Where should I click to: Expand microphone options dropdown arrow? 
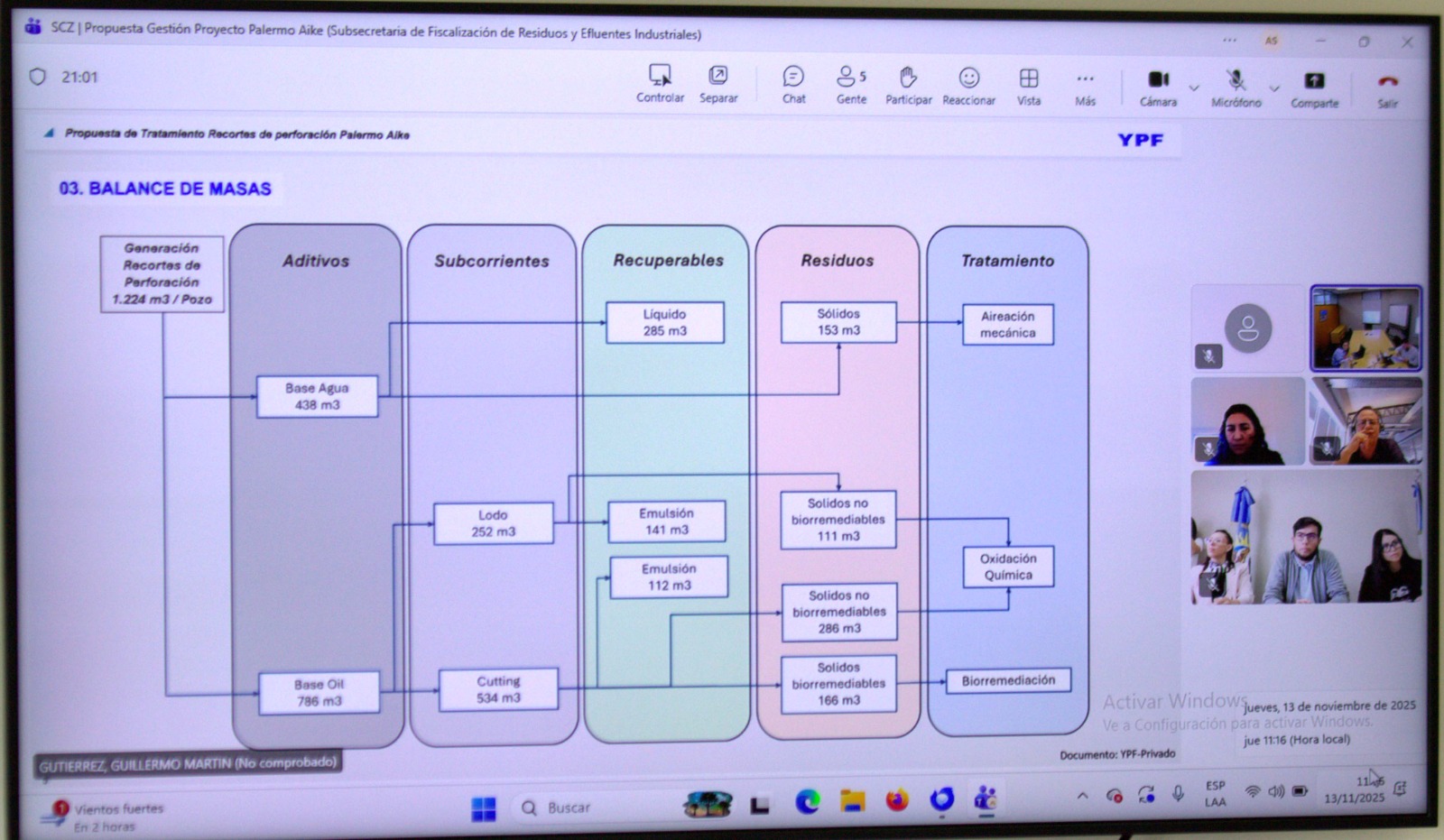[1274, 89]
